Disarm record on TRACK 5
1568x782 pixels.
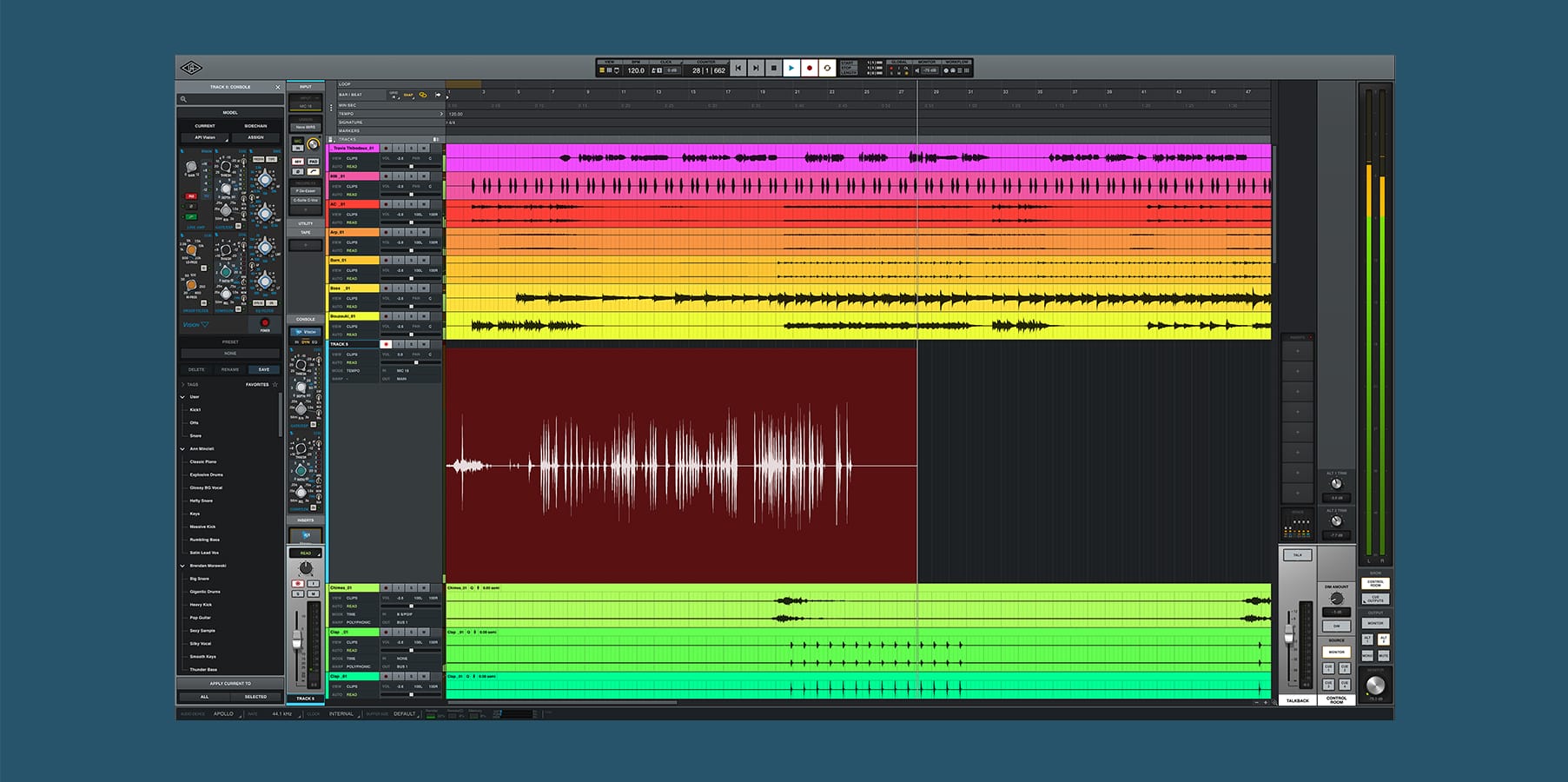pyautogui.click(x=386, y=344)
